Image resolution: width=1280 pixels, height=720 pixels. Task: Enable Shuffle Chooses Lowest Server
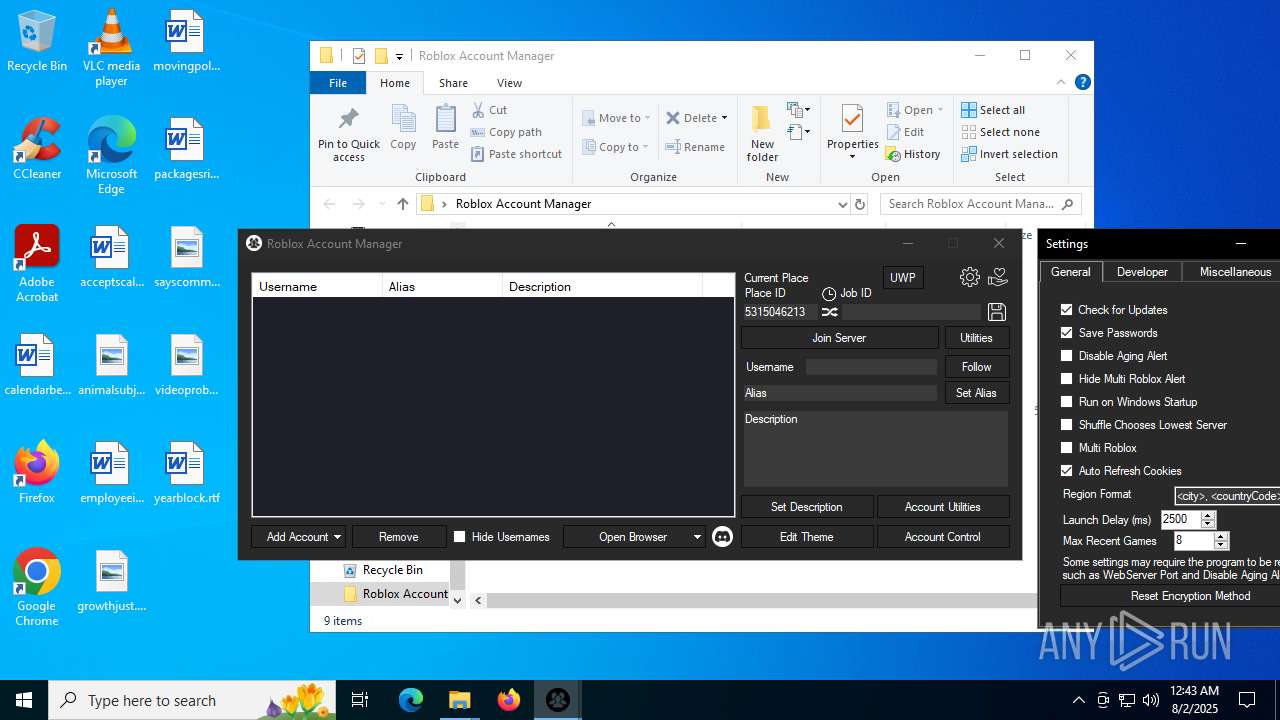[x=1066, y=425]
